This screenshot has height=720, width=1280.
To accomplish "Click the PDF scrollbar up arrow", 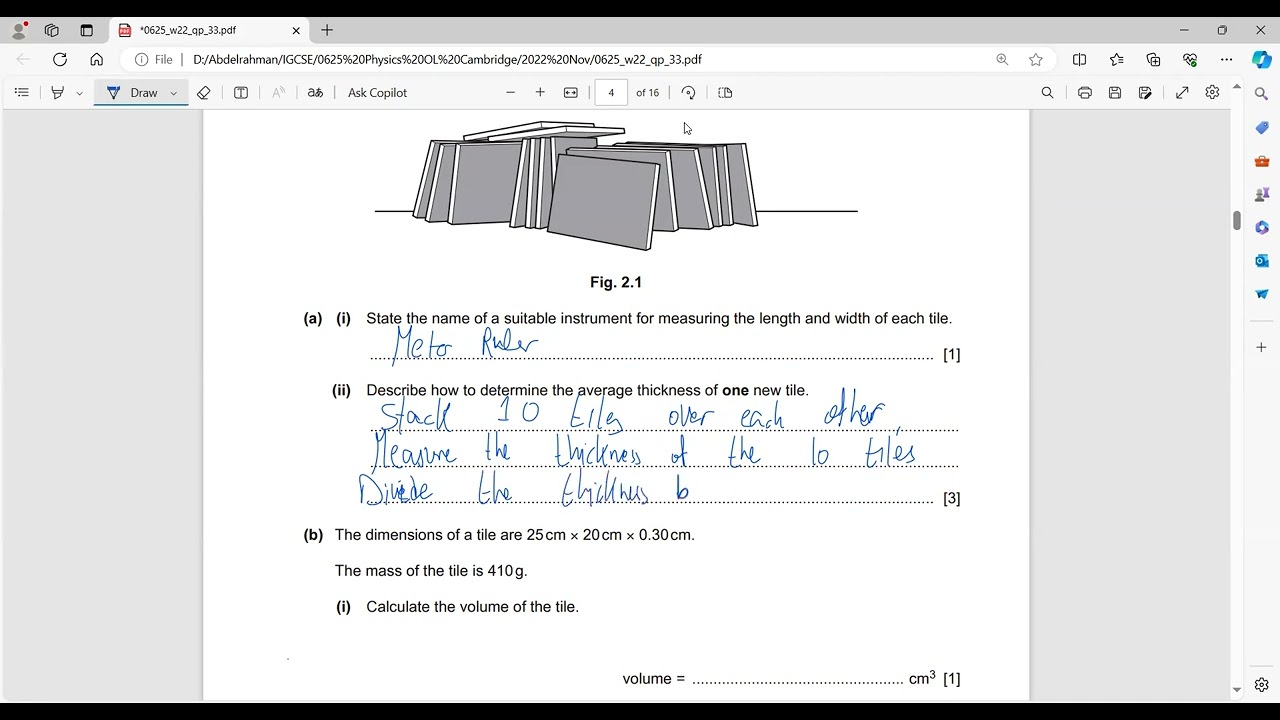I will pyautogui.click(x=1236, y=88).
